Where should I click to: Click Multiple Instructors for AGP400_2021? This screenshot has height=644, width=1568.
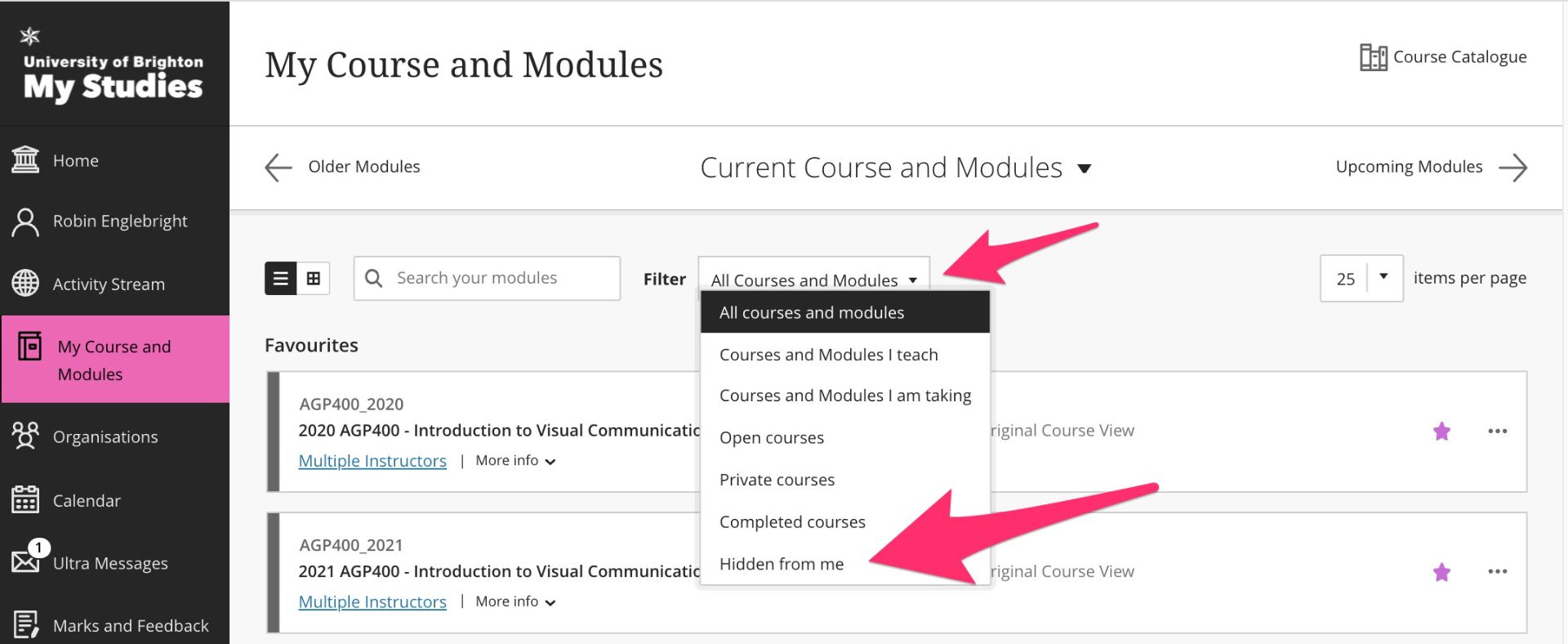(x=372, y=602)
